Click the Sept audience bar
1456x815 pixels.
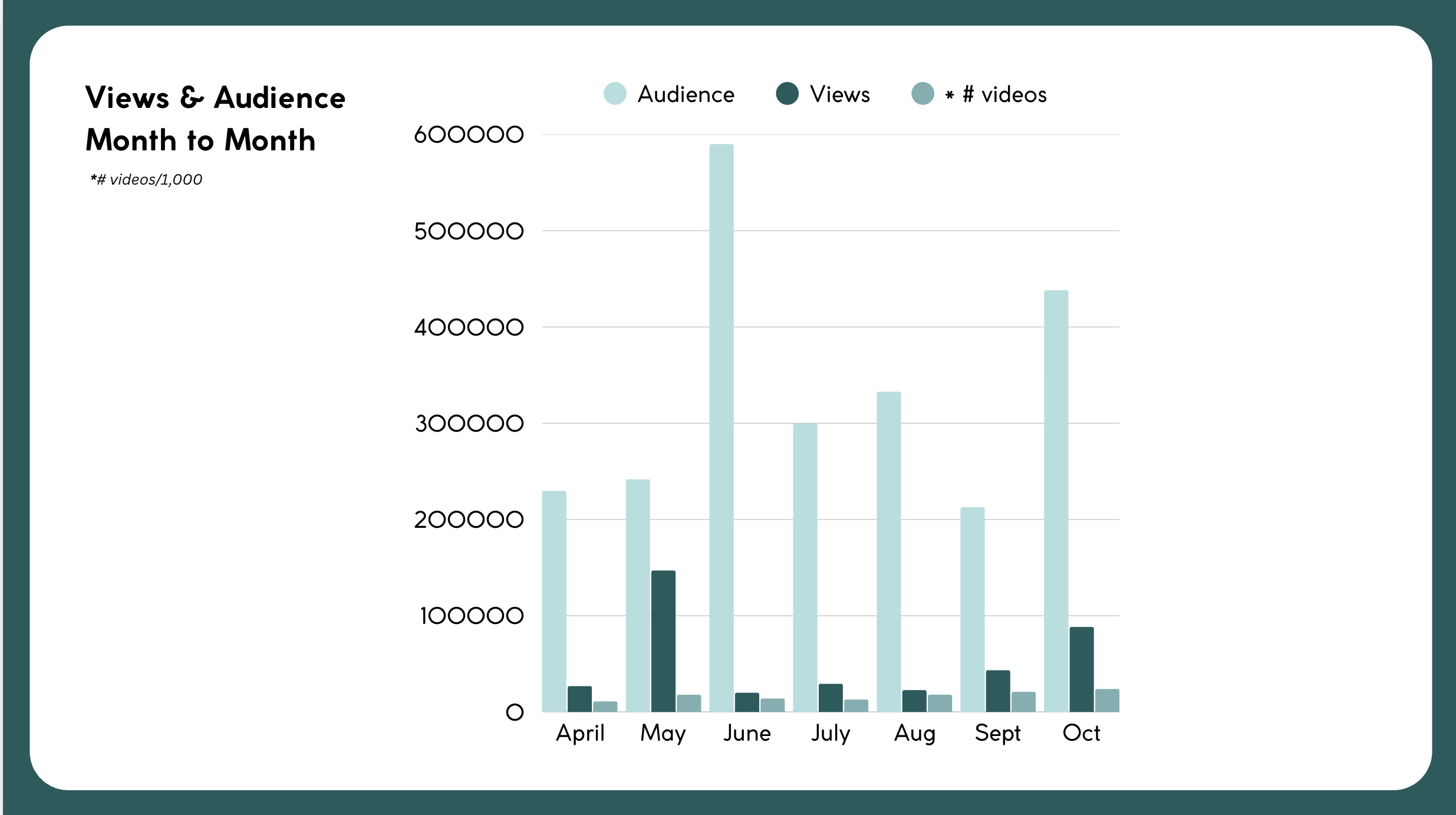coord(972,609)
